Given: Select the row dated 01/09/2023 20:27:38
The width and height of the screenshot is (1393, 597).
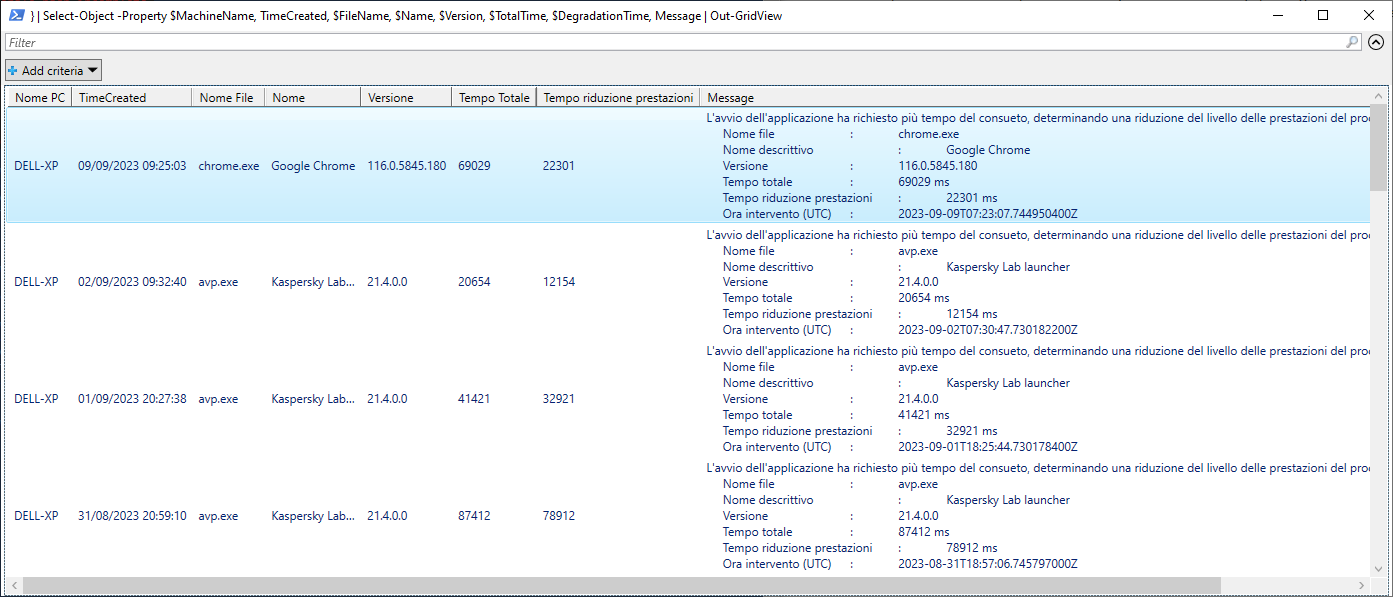Looking at the screenshot, I should (x=689, y=399).
